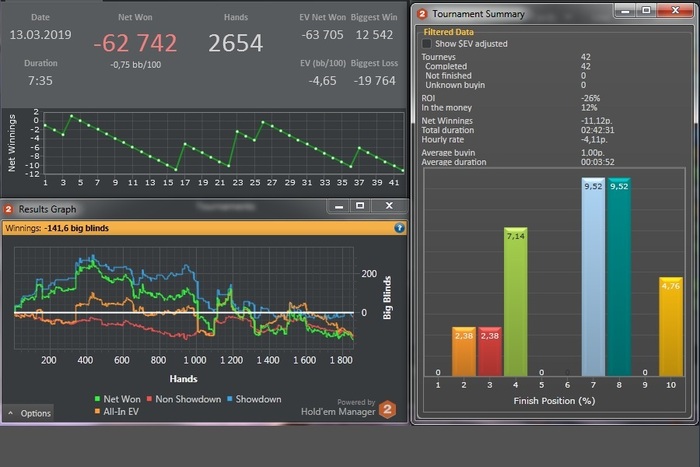Click the Results Graph window app icon
The height and width of the screenshot is (467, 700).
(x=8, y=209)
